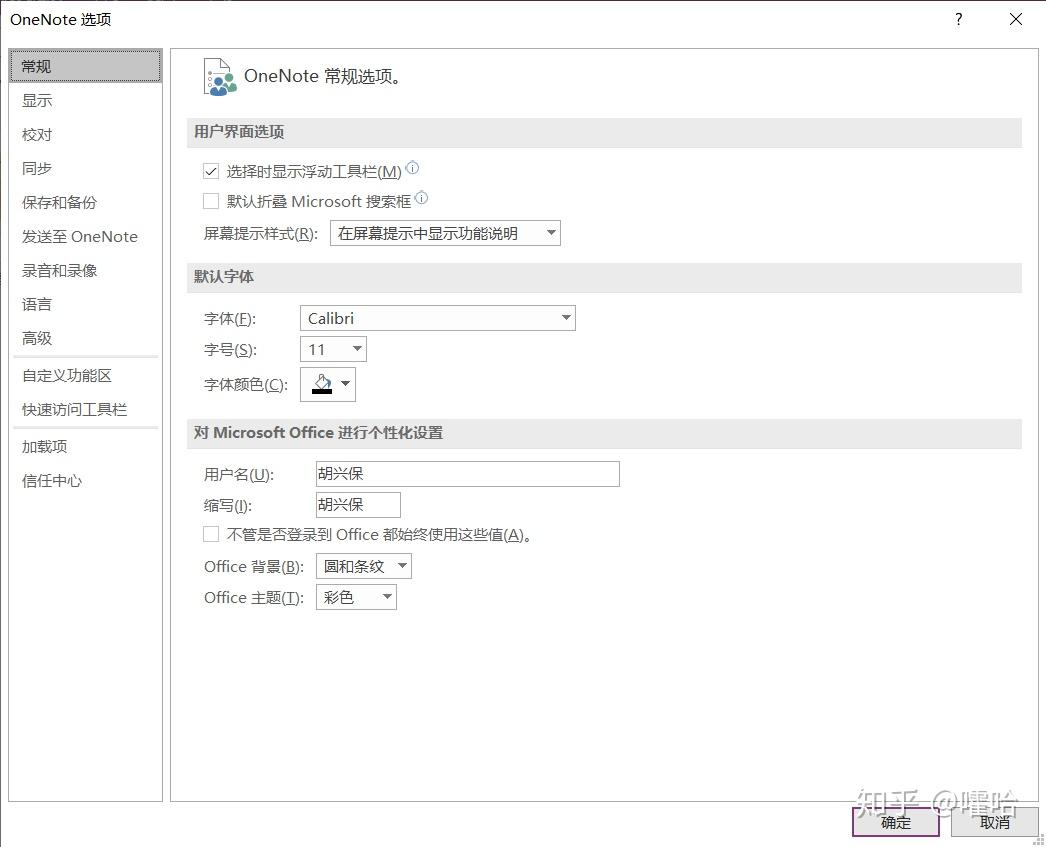The image size is (1046, 847).
Task: Click the info icon beside Microsoft 搜索框 option
Action: point(422,197)
